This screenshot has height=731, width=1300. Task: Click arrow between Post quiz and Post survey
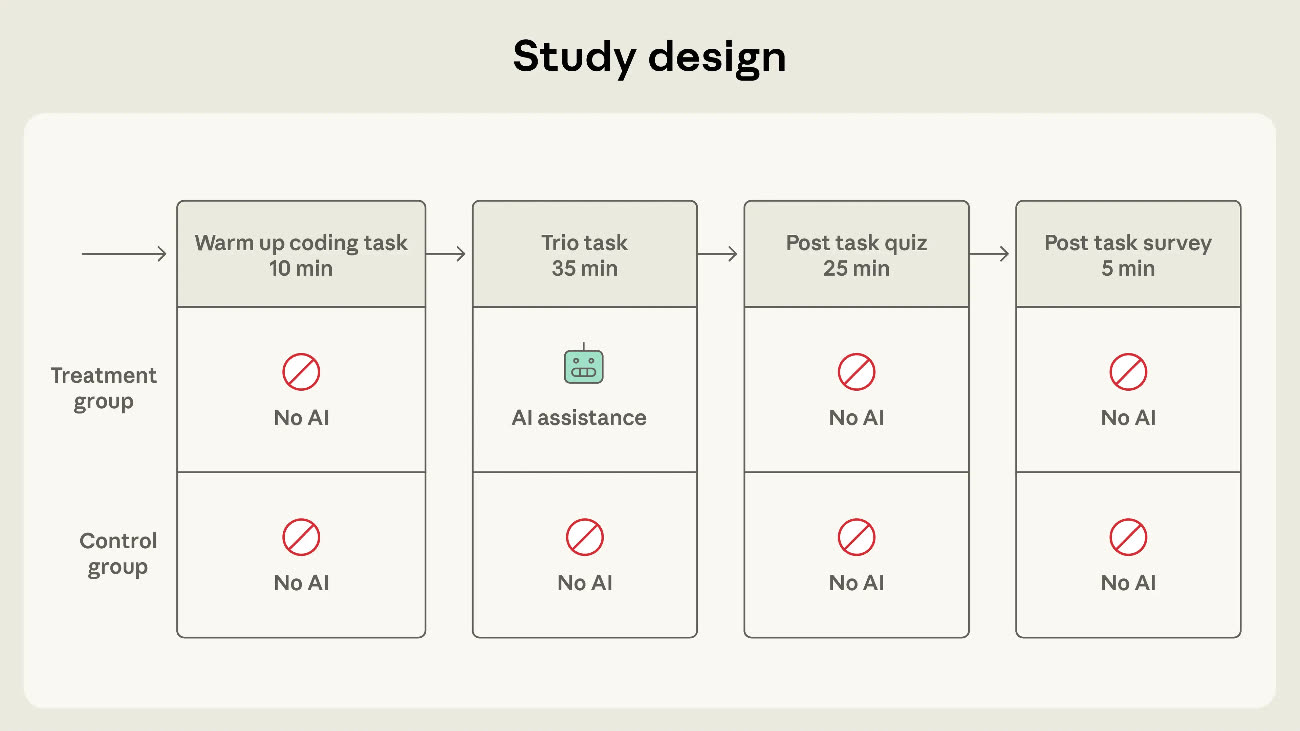(x=991, y=255)
